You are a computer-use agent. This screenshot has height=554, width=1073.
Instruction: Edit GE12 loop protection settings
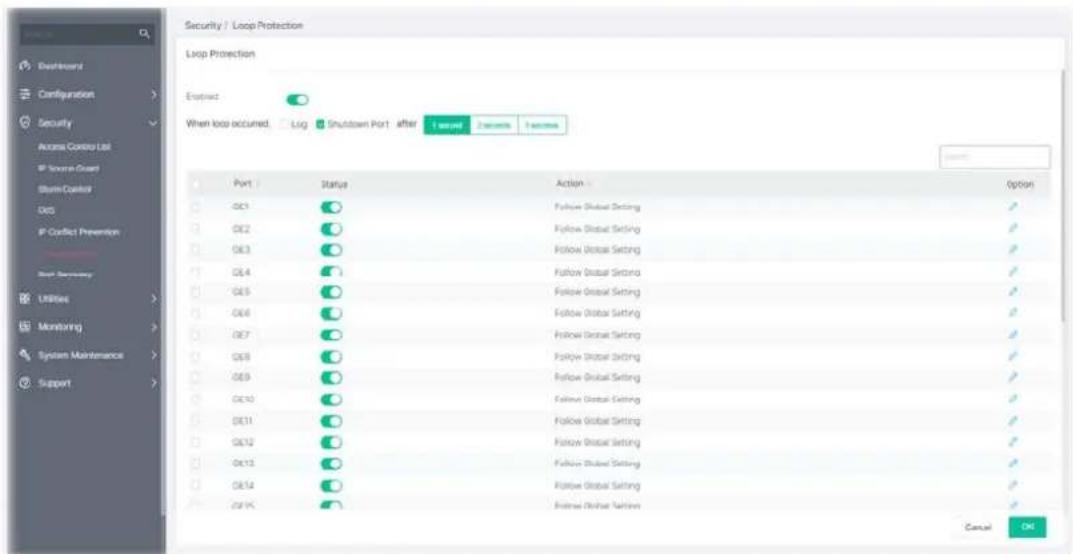[1013, 442]
